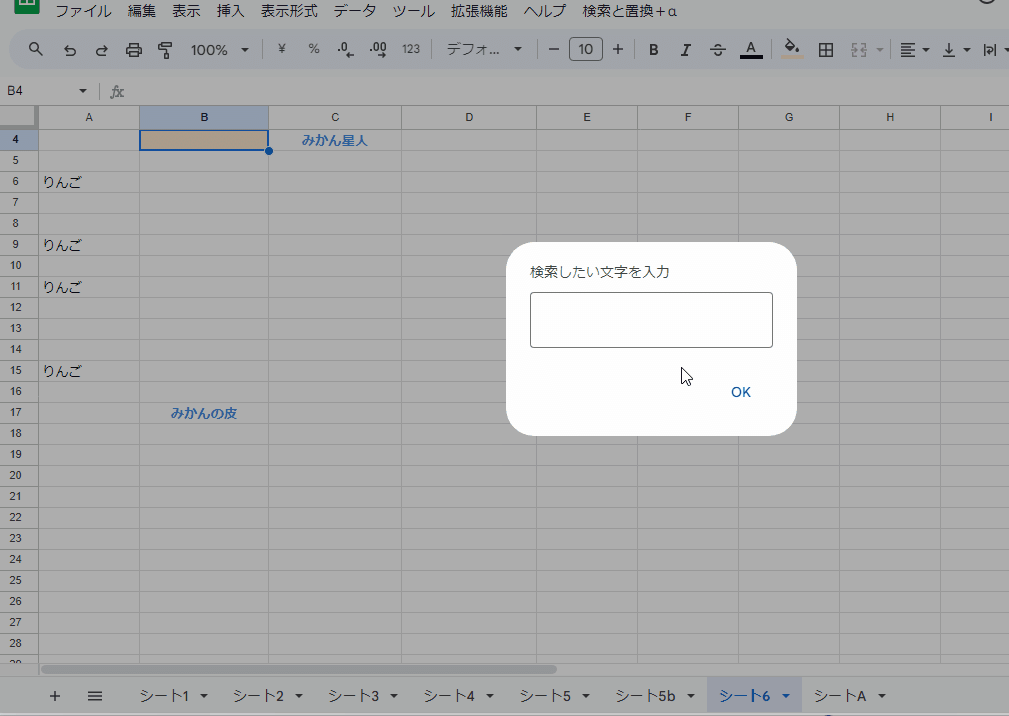1009x716 pixels.
Task: Open the fill color bucket picker
Action: (792, 49)
